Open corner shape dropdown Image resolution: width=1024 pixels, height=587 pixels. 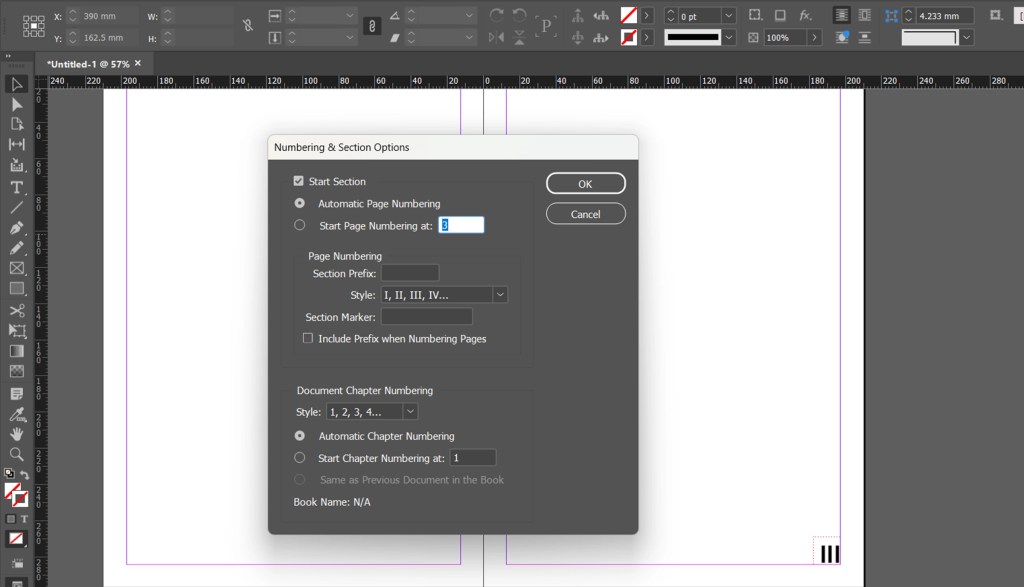click(x=967, y=38)
